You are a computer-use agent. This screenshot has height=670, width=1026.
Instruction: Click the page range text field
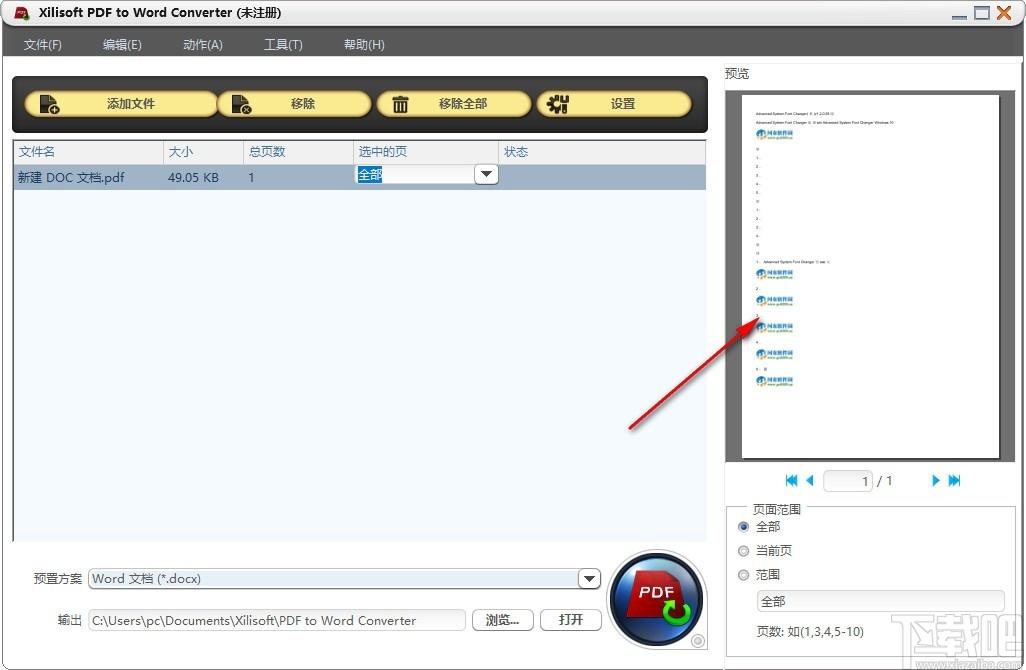[x=880, y=601]
